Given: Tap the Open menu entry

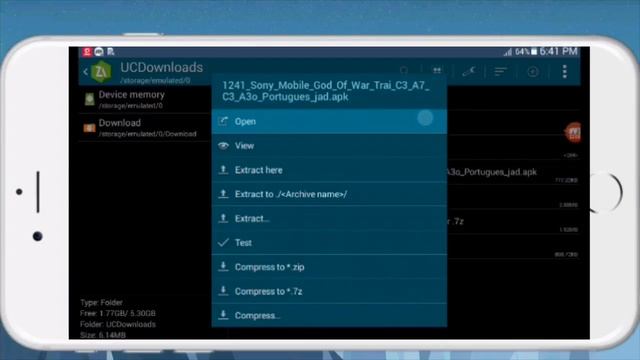Looking at the screenshot, I should (x=329, y=121).
